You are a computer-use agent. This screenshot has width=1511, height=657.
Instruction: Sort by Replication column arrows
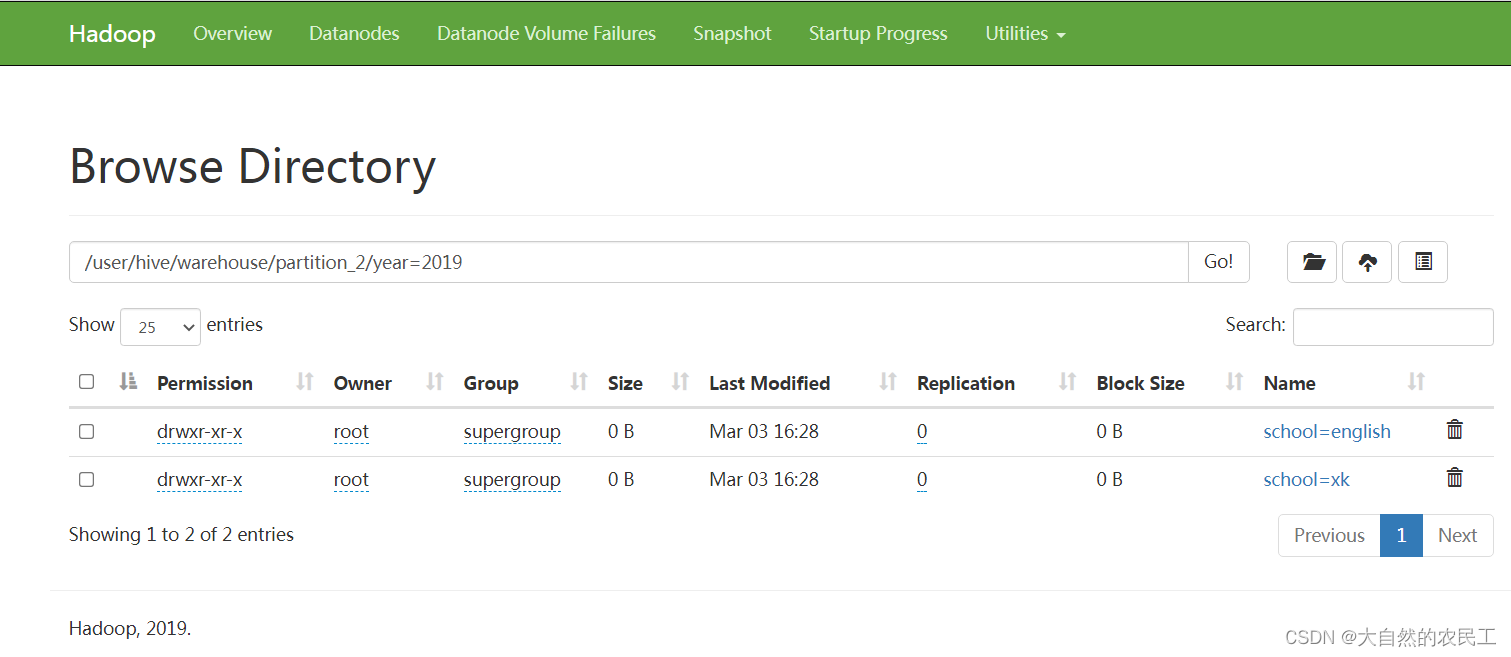point(1068,381)
